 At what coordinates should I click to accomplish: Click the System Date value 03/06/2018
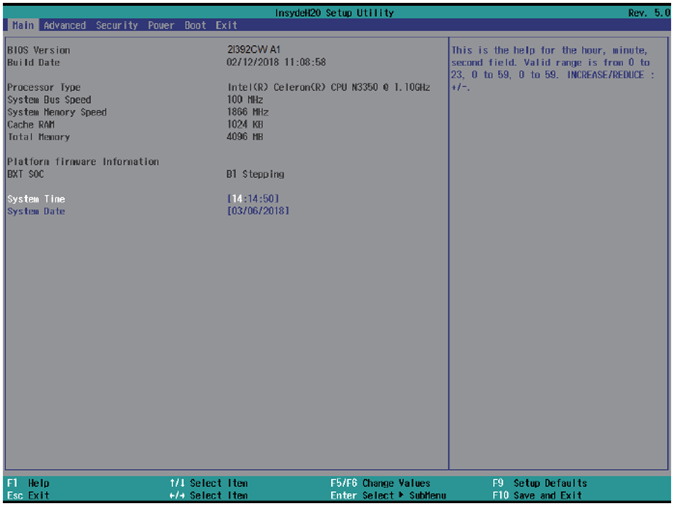point(258,211)
